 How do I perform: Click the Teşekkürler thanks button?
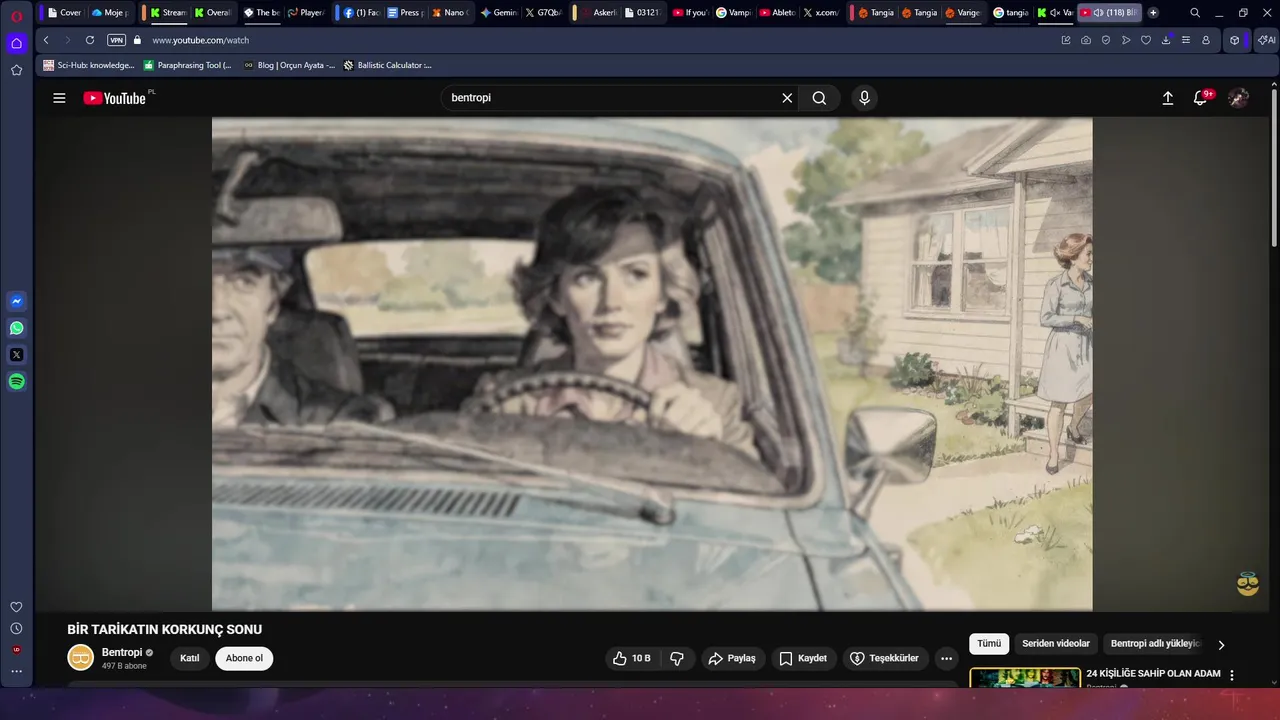(884, 658)
